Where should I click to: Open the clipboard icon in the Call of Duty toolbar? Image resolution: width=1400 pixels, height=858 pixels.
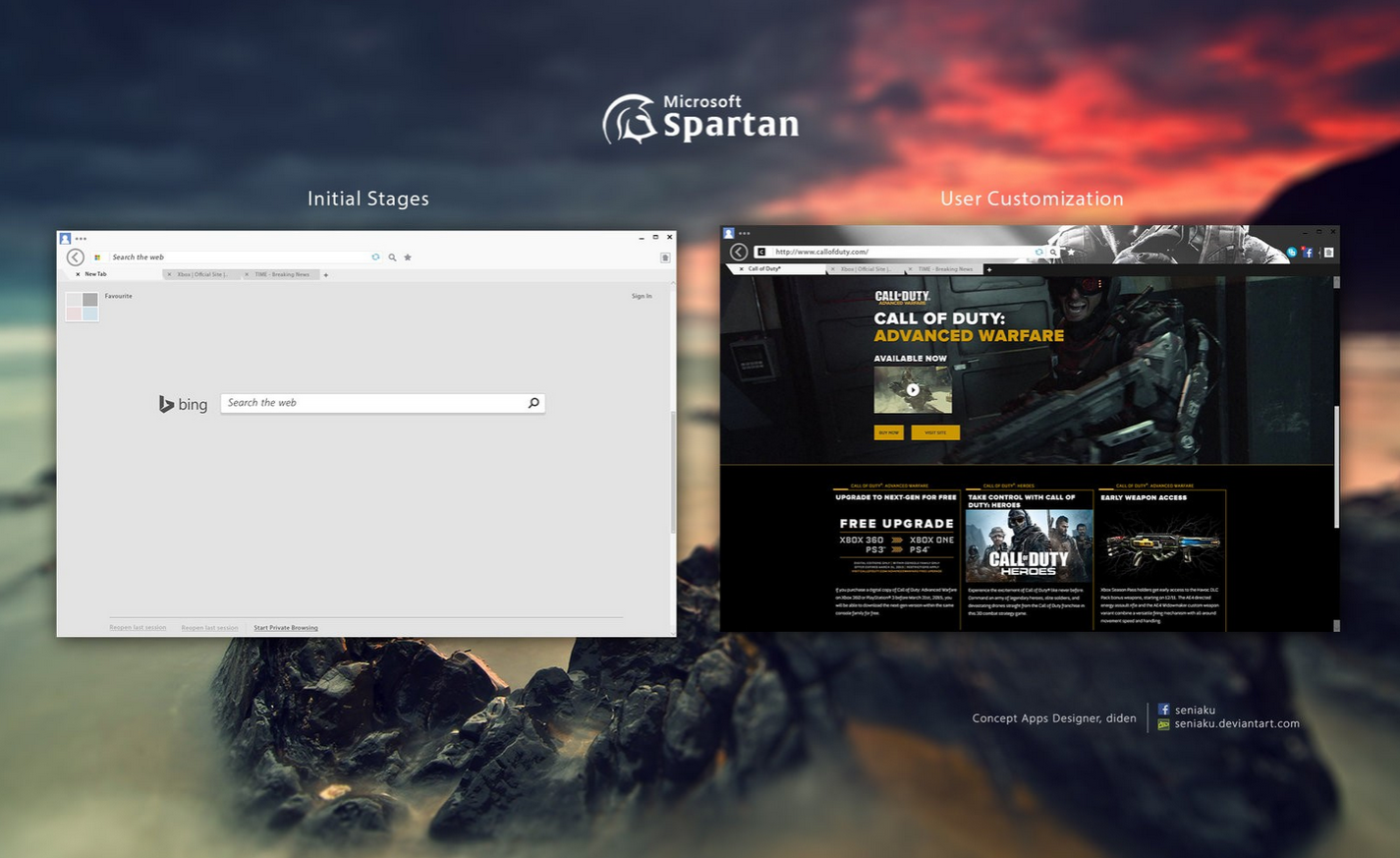click(x=1328, y=253)
